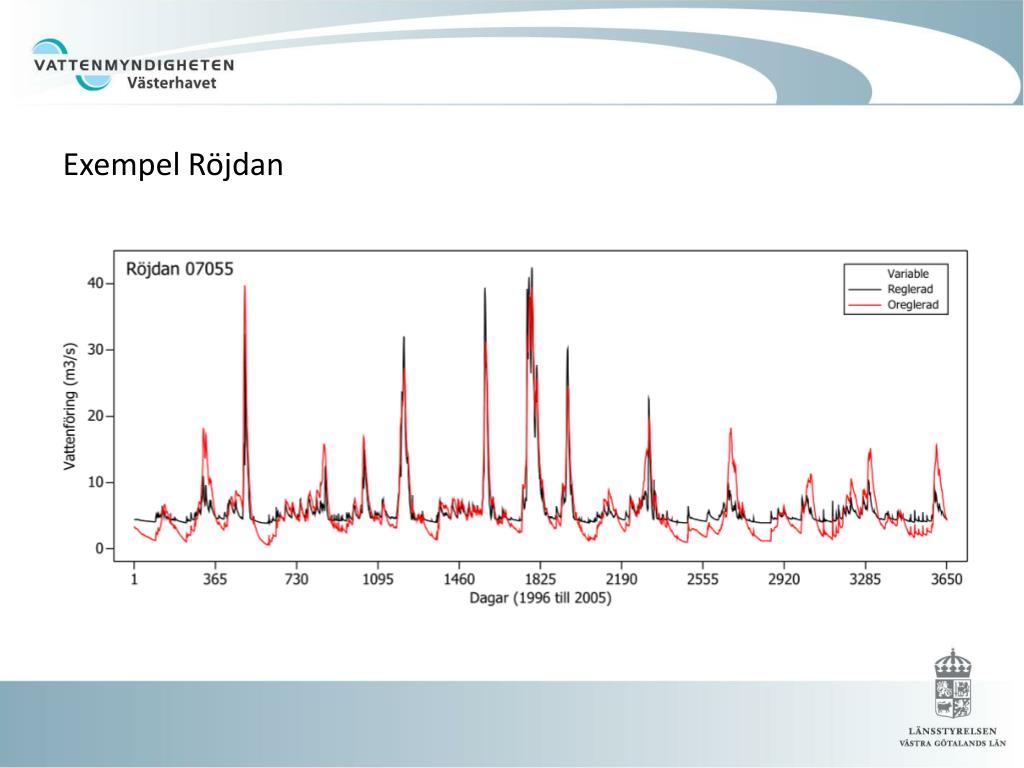This screenshot has height=768, width=1024.
Task: Click the x-axis label 'Dagar (1996 till 2005)'
Action: [540, 598]
